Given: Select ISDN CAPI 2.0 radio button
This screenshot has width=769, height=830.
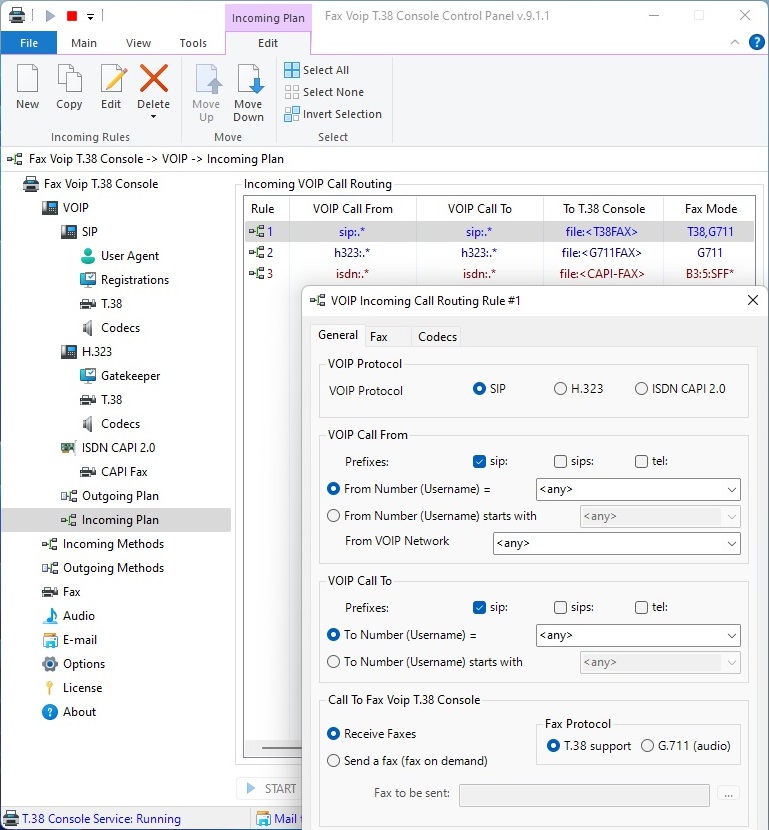Looking at the screenshot, I should pyautogui.click(x=641, y=389).
